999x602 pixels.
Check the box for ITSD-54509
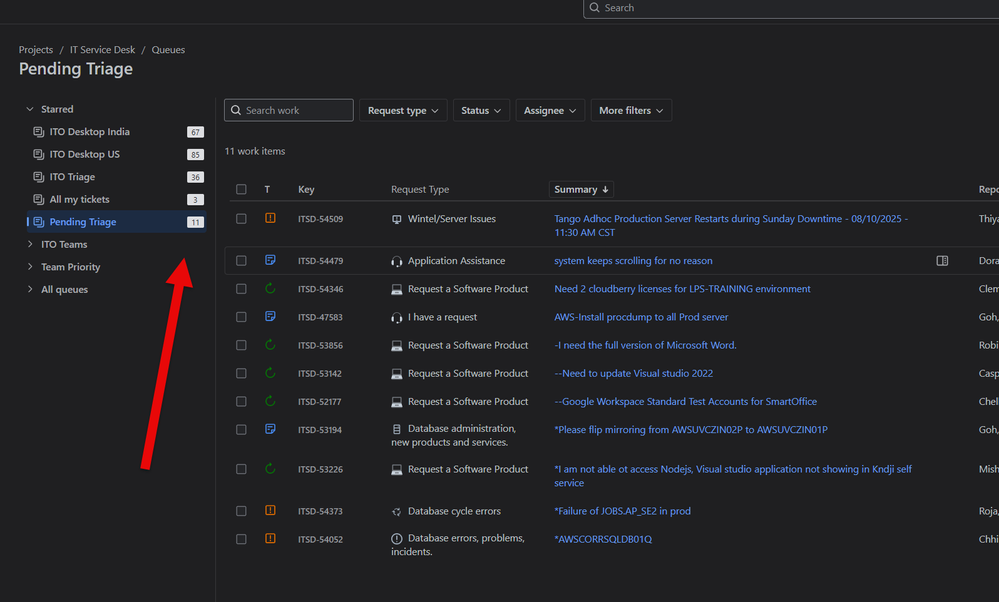pyautogui.click(x=241, y=219)
